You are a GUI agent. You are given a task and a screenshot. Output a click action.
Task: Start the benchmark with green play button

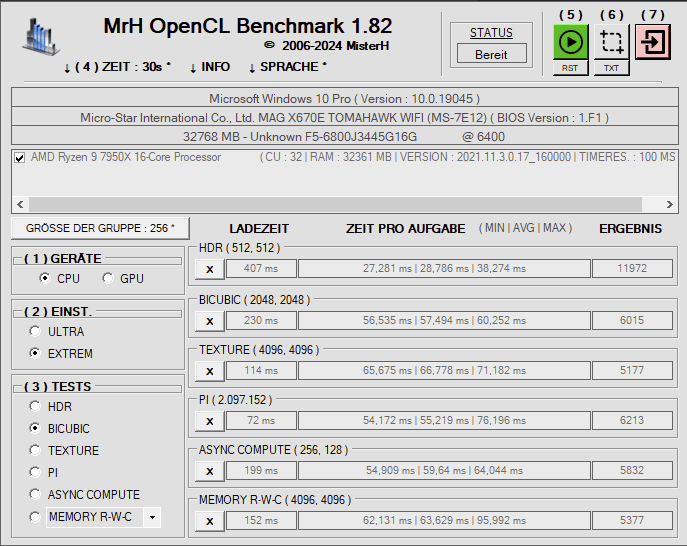570,42
